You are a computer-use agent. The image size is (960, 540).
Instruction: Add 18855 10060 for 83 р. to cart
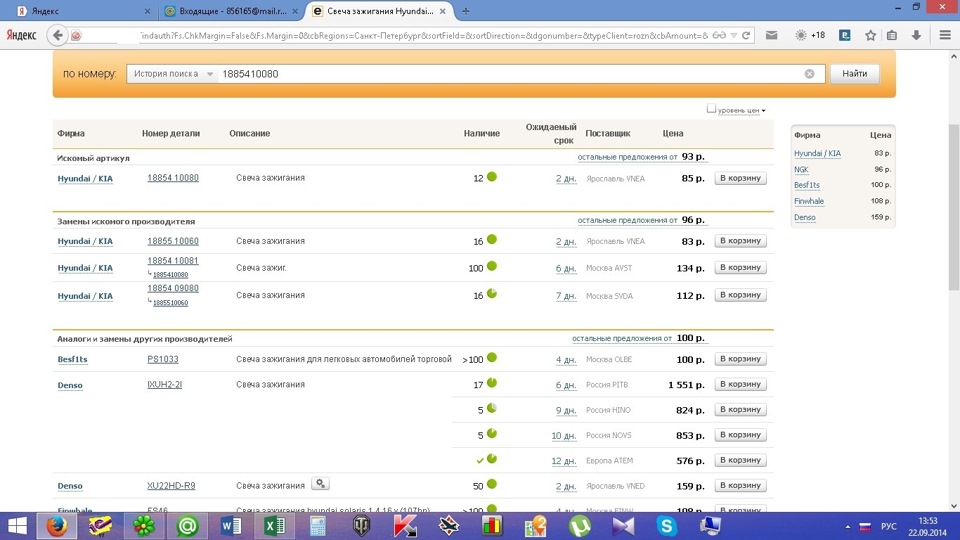pyautogui.click(x=740, y=241)
